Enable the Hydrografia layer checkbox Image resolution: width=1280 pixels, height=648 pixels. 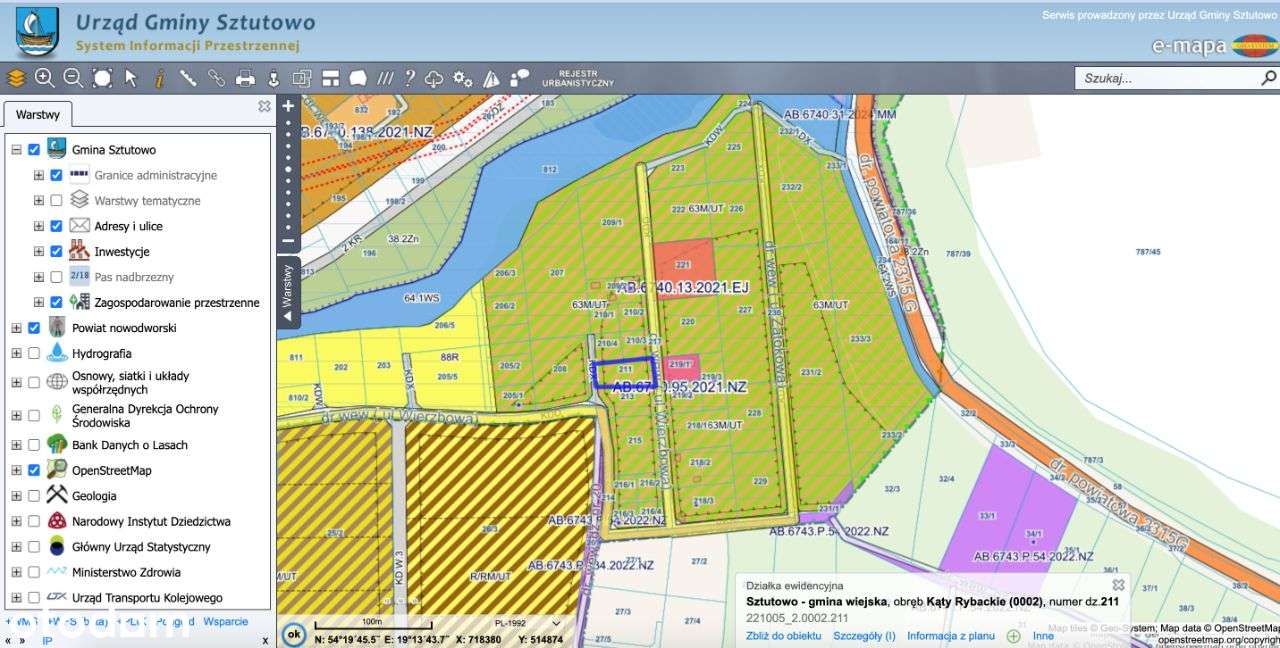pyautogui.click(x=34, y=353)
